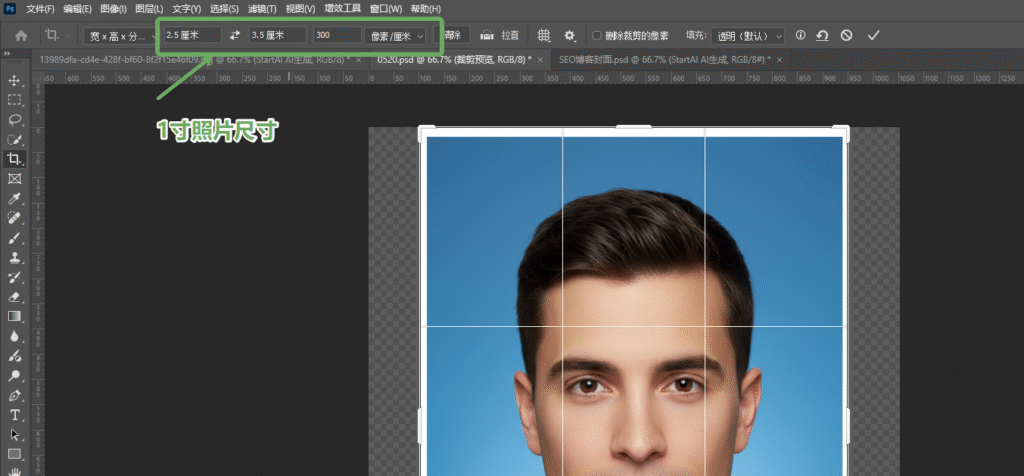Viewport: 1024px width, 476px height.
Task: Select the Quick Selection tool
Action: click(x=14, y=140)
